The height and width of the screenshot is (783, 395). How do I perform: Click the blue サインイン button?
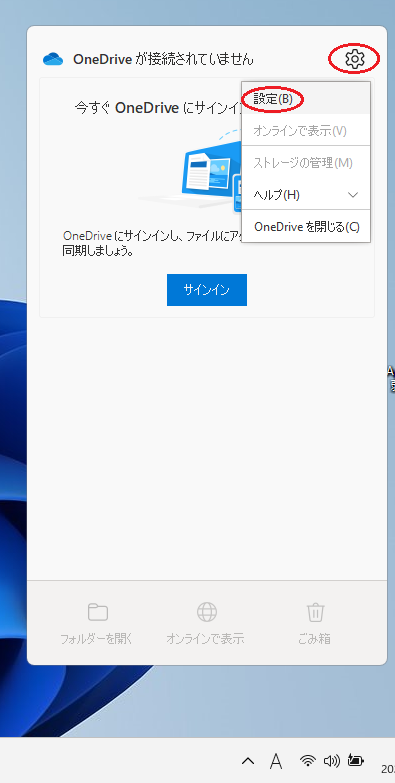coord(207,290)
